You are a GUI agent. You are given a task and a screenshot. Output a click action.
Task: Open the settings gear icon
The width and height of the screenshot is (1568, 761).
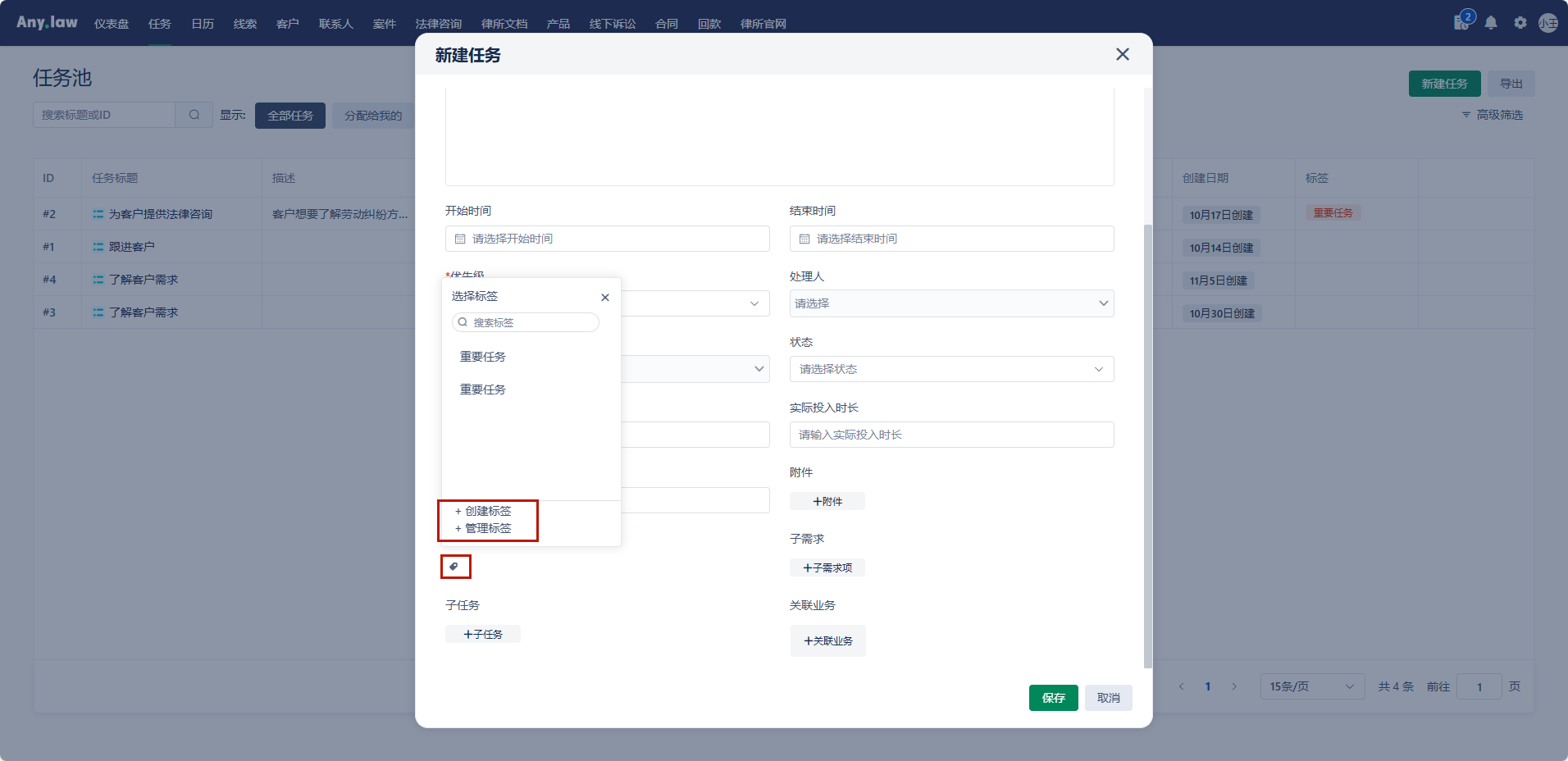click(1520, 23)
